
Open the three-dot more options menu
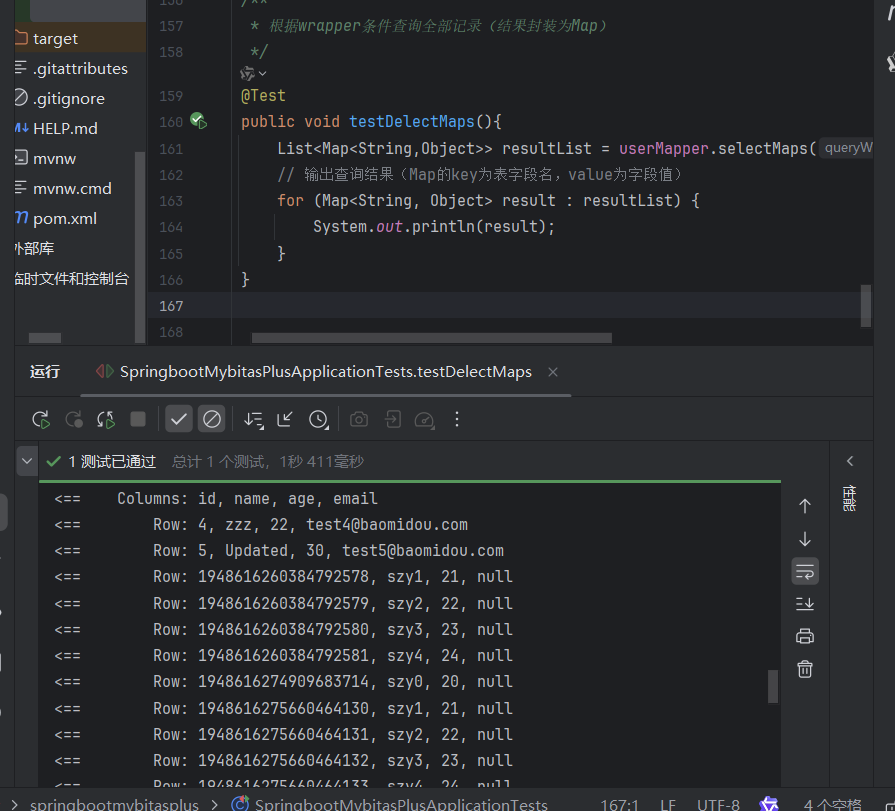coord(457,419)
